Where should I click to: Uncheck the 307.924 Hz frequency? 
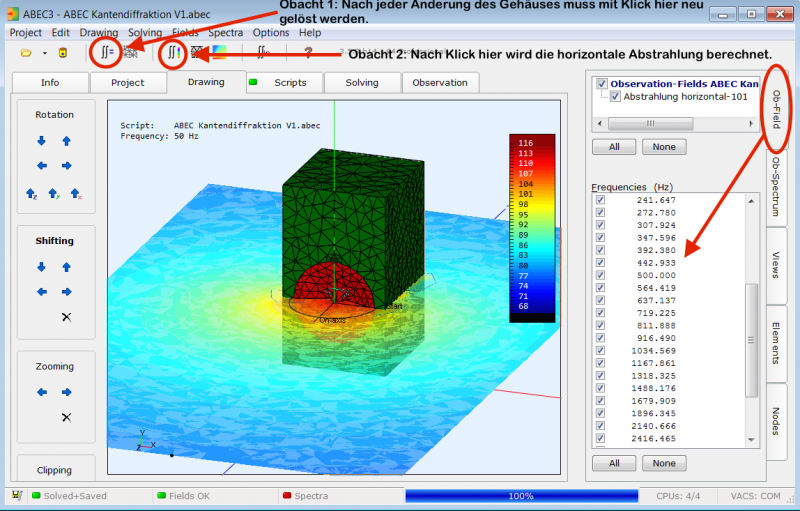pyautogui.click(x=601, y=225)
